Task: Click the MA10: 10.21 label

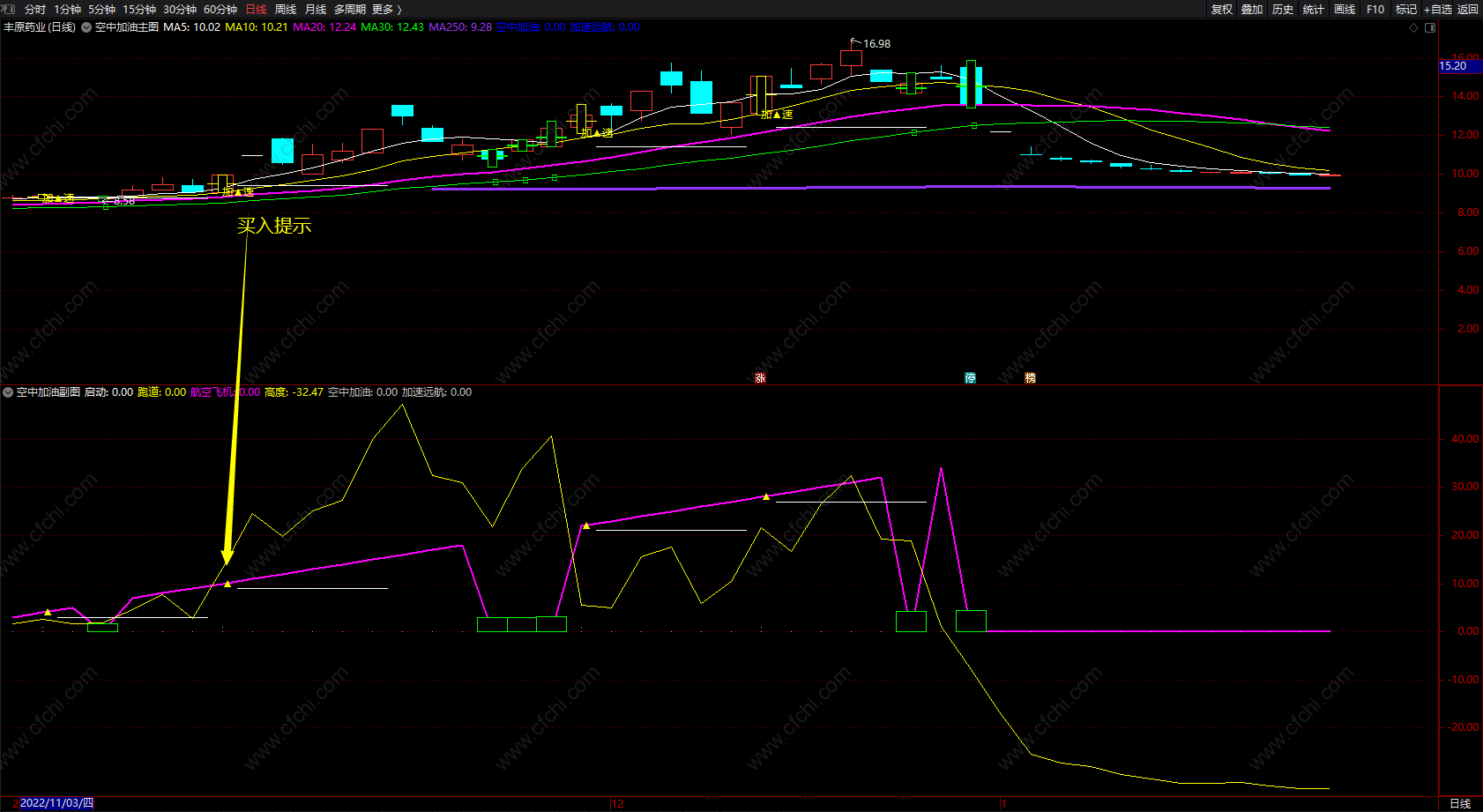Action: point(257,27)
